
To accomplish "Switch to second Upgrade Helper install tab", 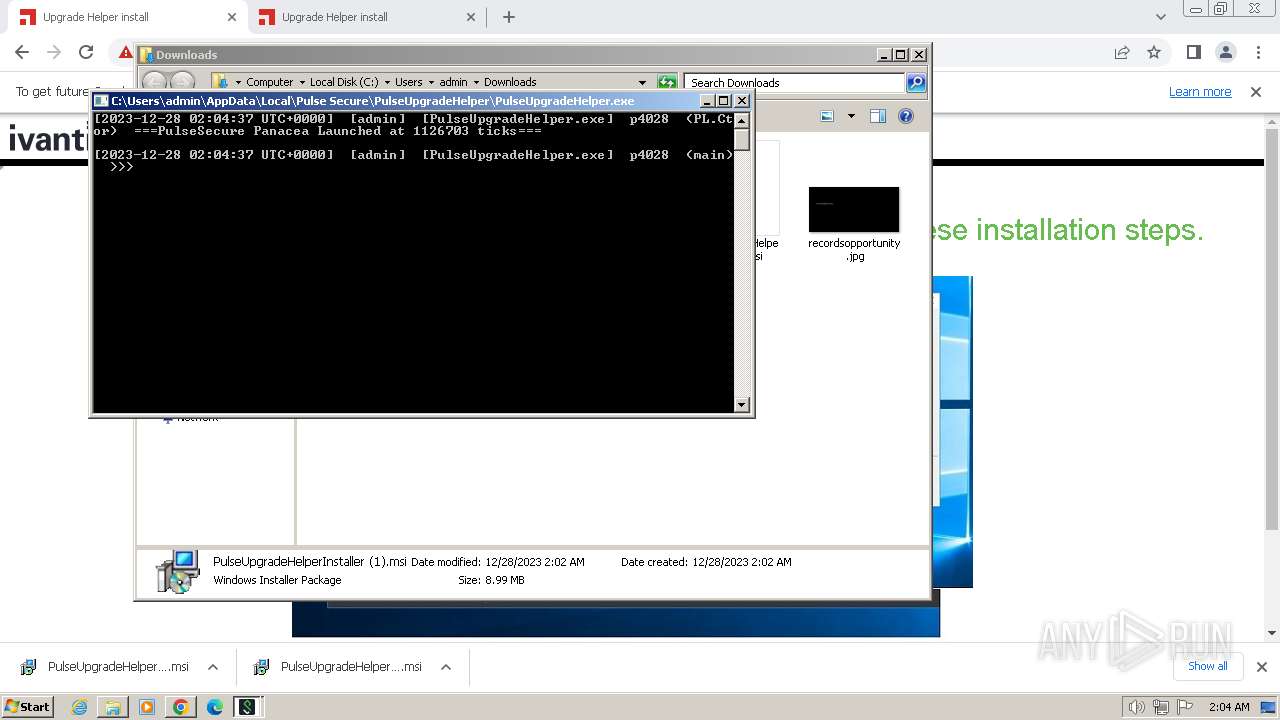I will 365,17.
